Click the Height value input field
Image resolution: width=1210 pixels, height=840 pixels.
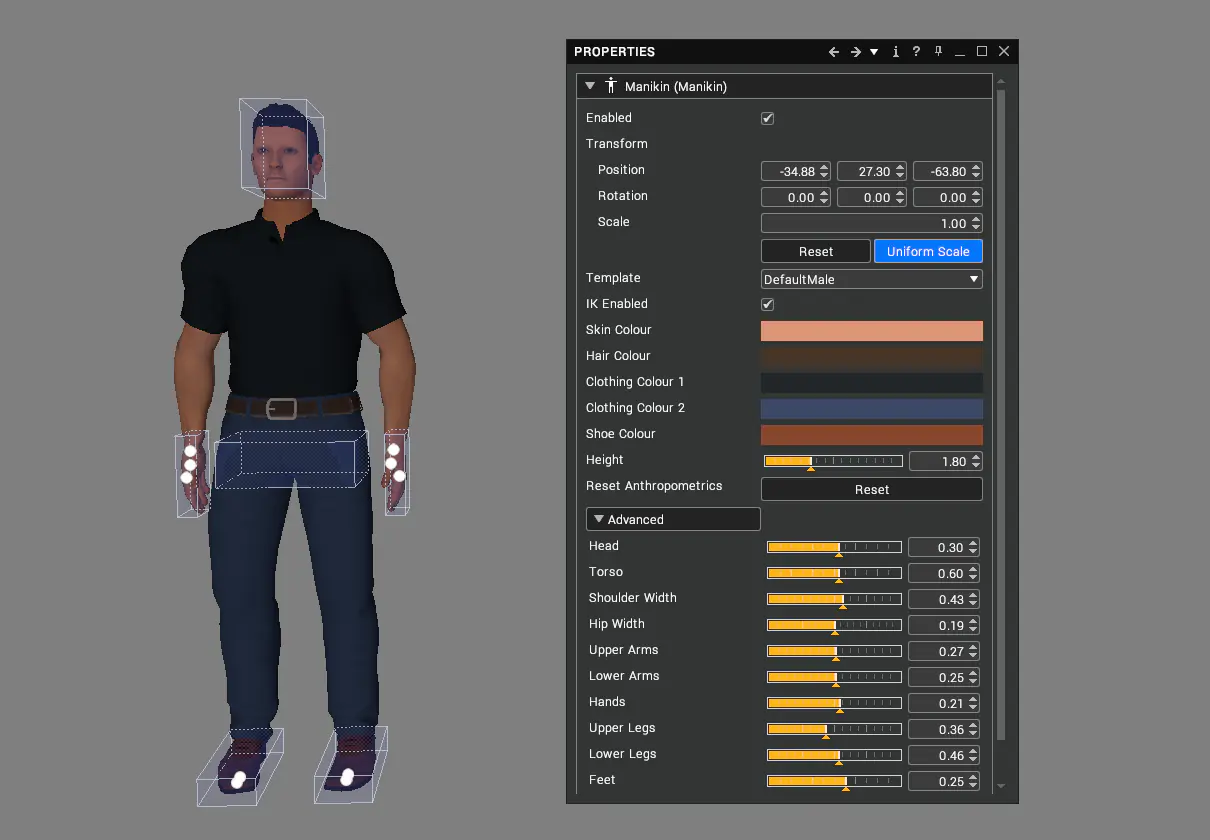click(x=939, y=461)
